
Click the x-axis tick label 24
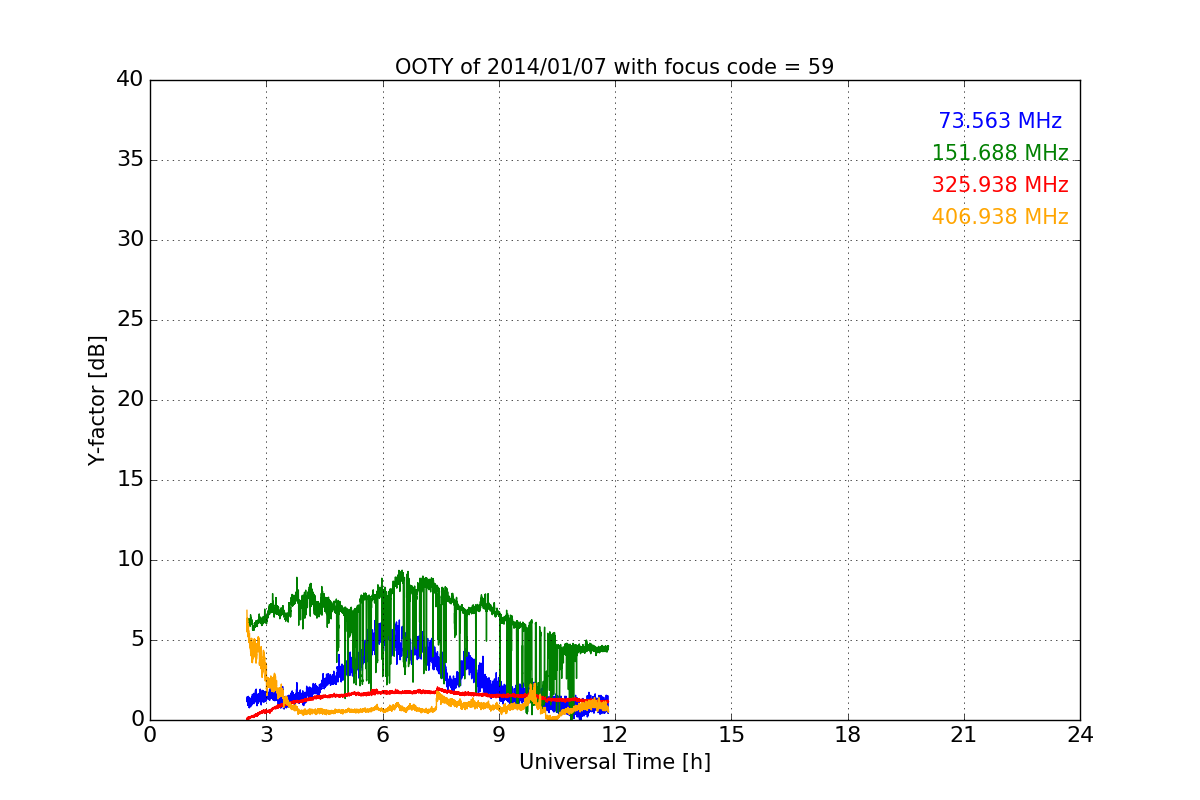[1080, 735]
